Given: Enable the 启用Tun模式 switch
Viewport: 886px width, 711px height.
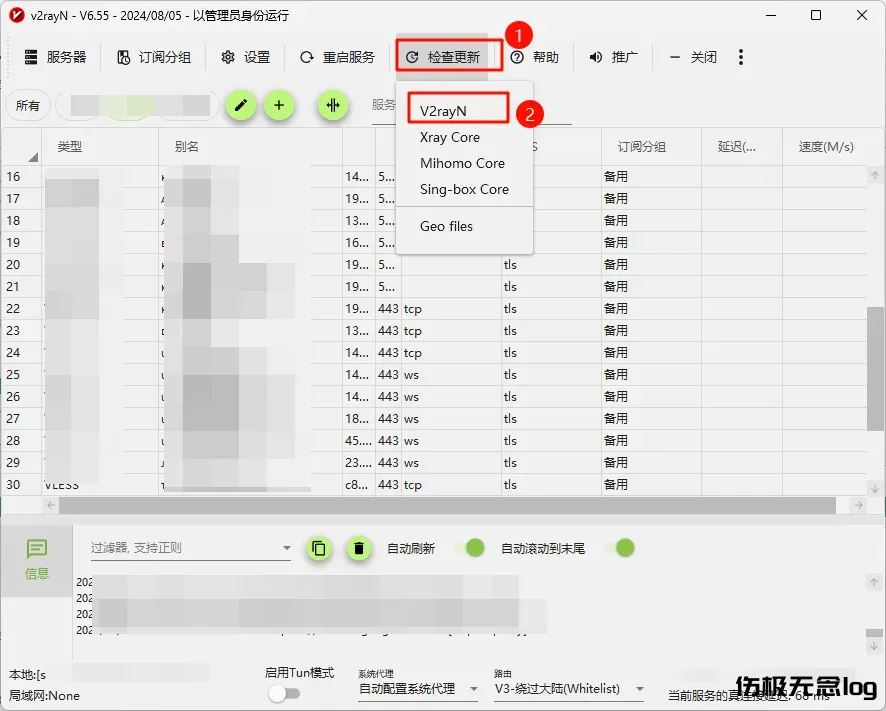Looking at the screenshot, I should [x=284, y=693].
